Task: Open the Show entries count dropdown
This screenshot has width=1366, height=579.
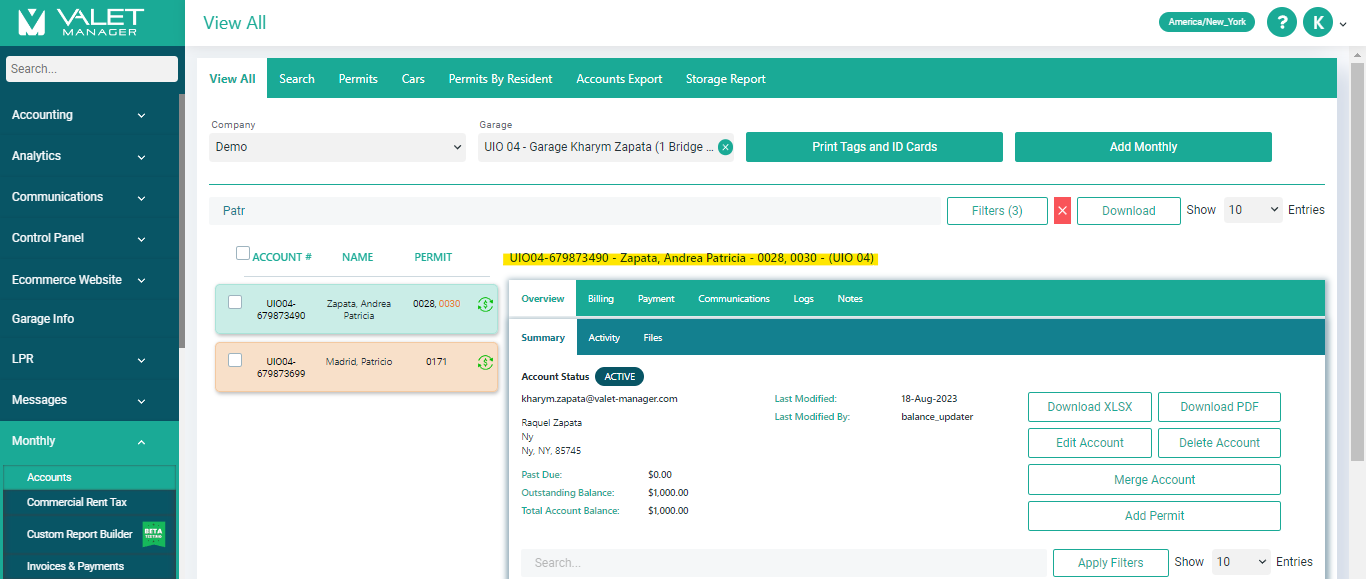Action: [x=1253, y=210]
